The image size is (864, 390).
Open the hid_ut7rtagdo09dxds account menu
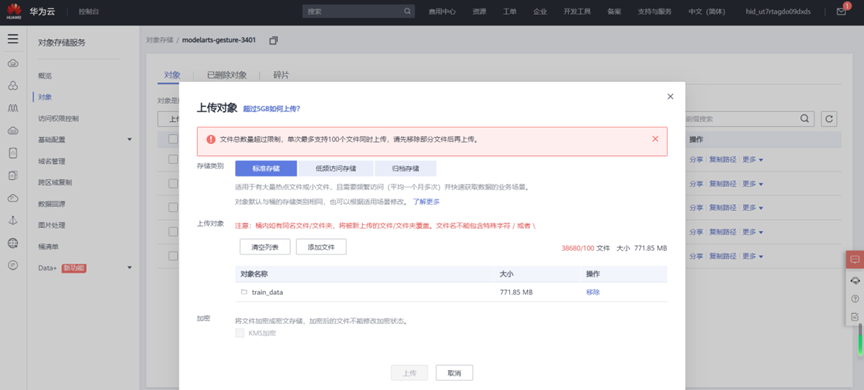[778, 12]
